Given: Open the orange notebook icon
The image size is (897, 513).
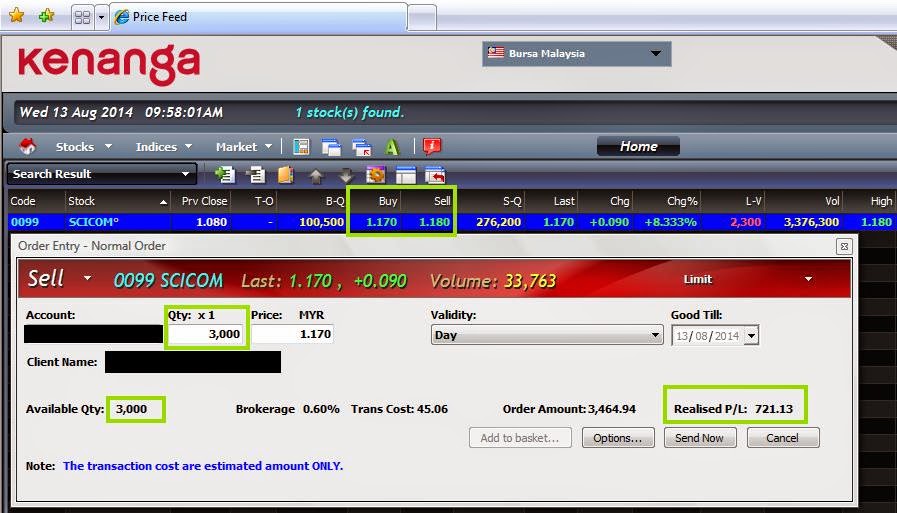Looking at the screenshot, I should coord(285,174).
